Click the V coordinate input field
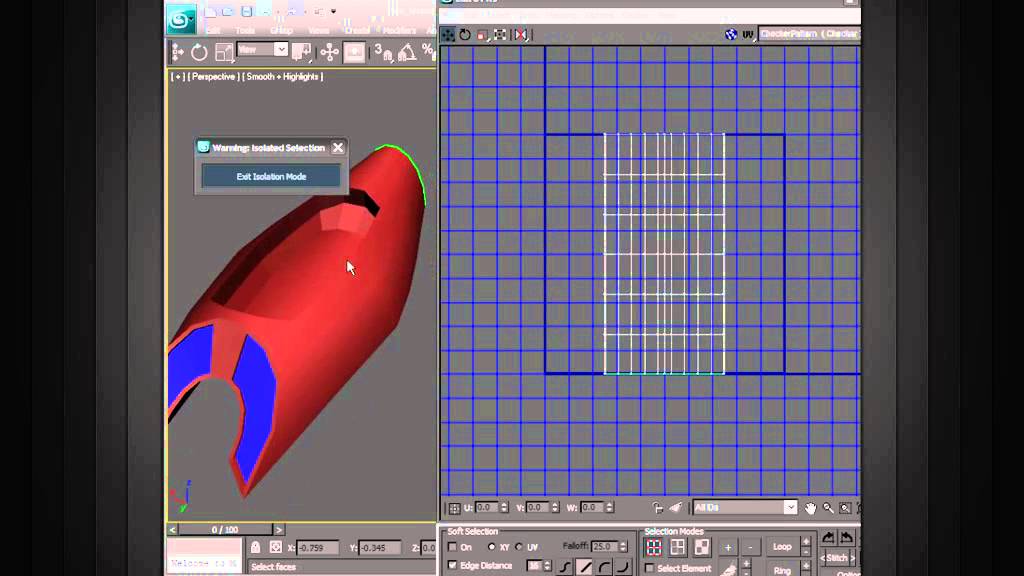The height and width of the screenshot is (576, 1024). (x=537, y=507)
